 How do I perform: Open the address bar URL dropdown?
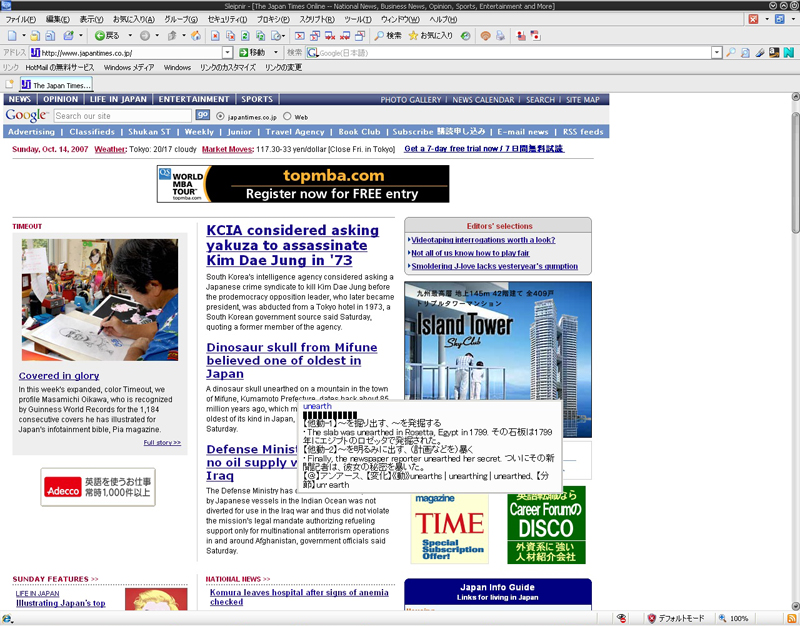(228, 53)
